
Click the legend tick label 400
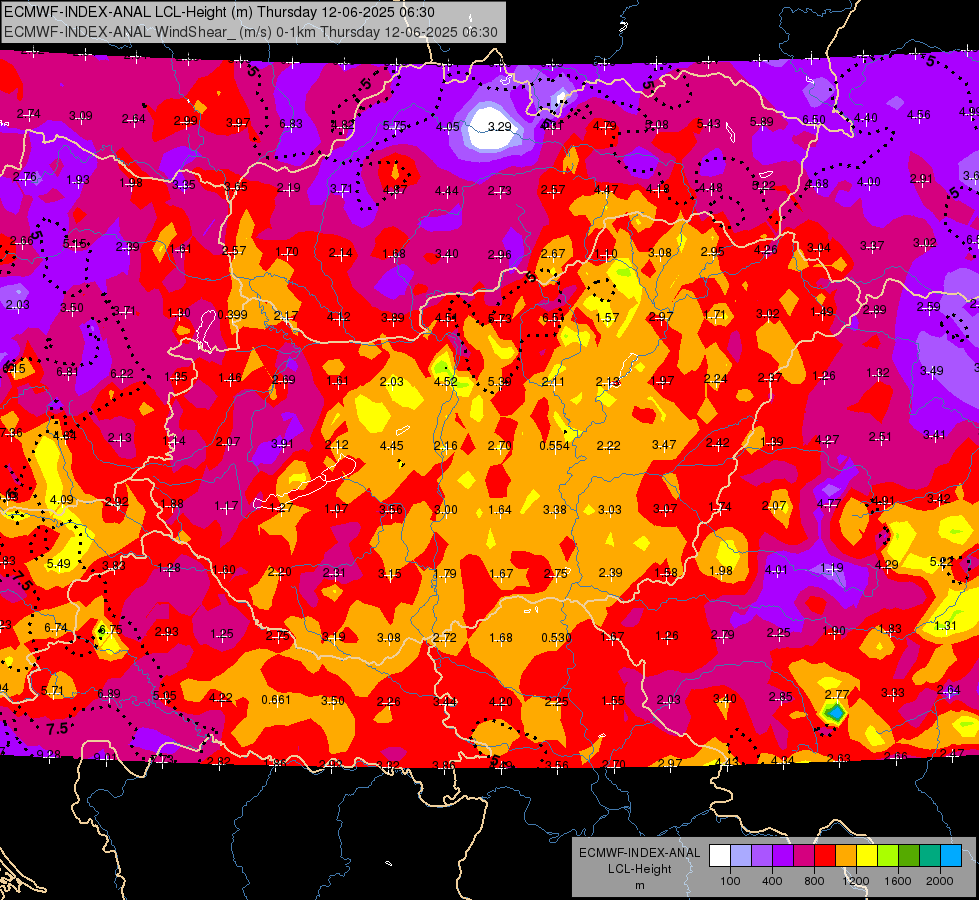click(x=772, y=881)
